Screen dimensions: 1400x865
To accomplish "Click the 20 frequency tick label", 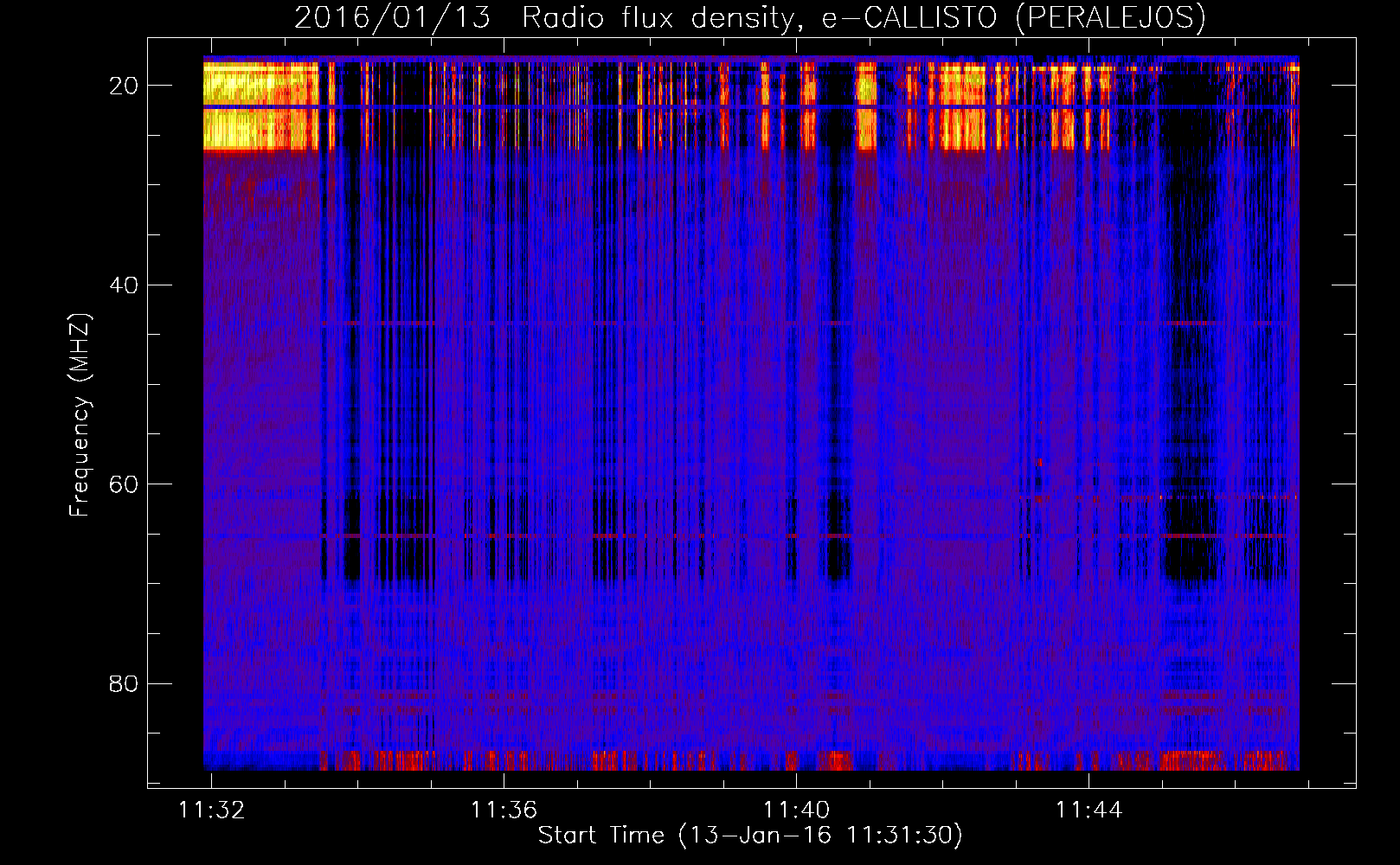I will 125,86.
